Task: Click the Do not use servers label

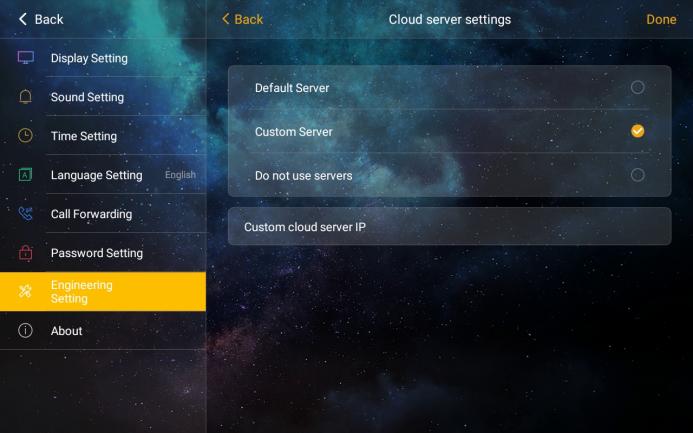Action: (x=304, y=175)
